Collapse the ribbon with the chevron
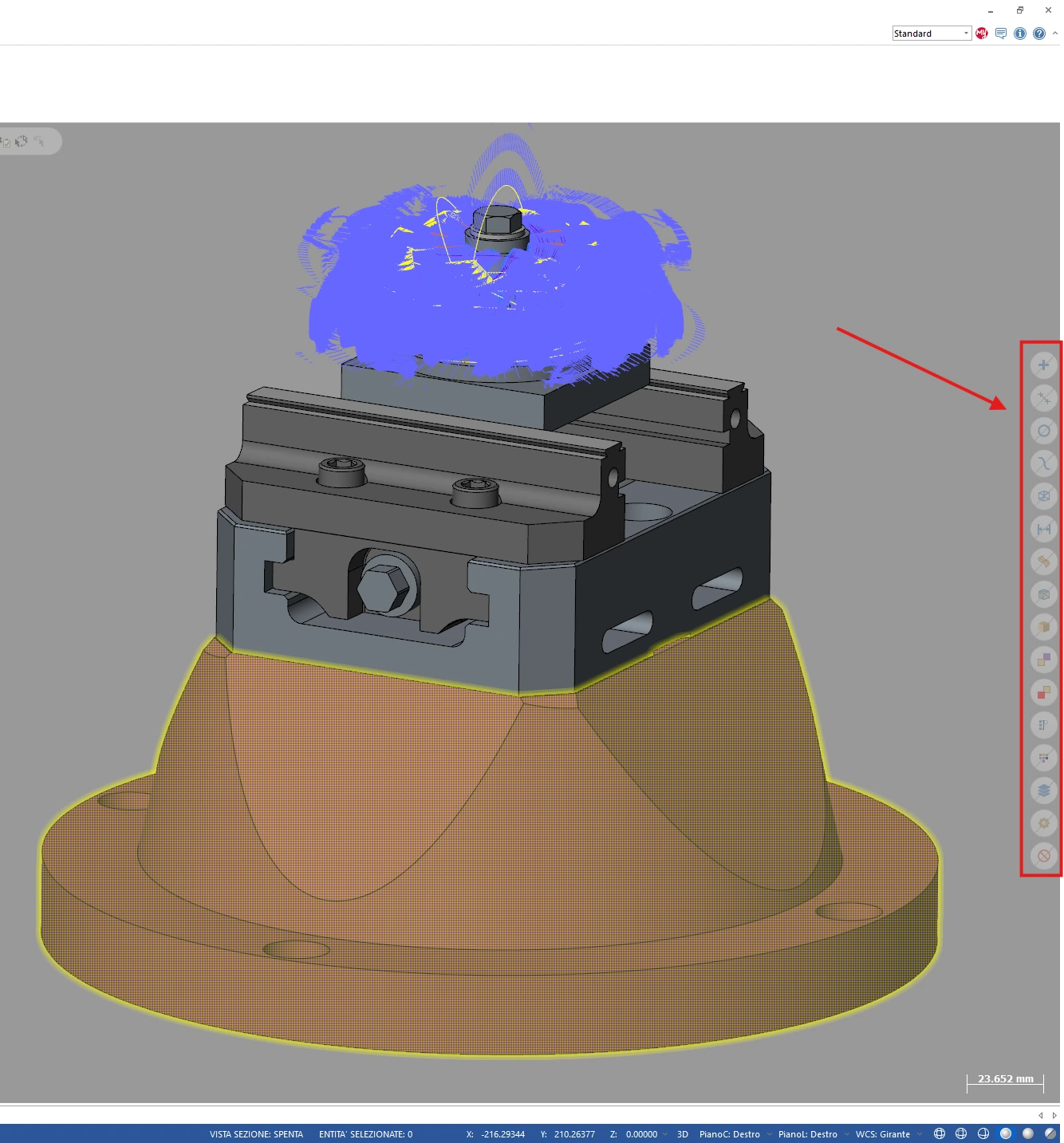The image size is (1064, 1143). coord(1055,34)
